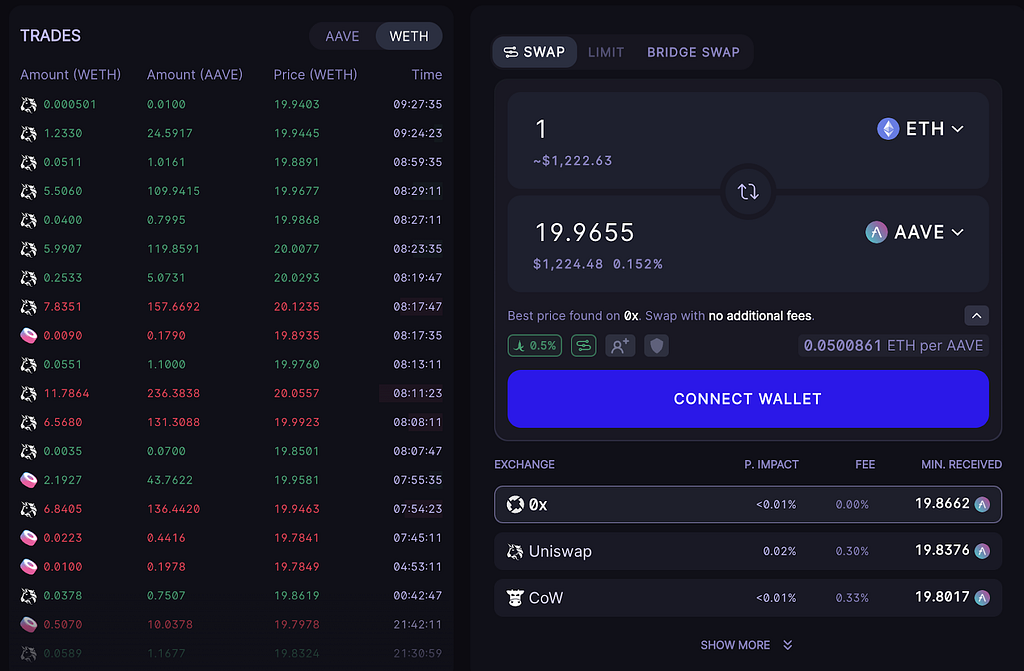Click the trade price 19.9923
Image resolution: width=1024 pixels, height=671 pixels.
coord(296,423)
